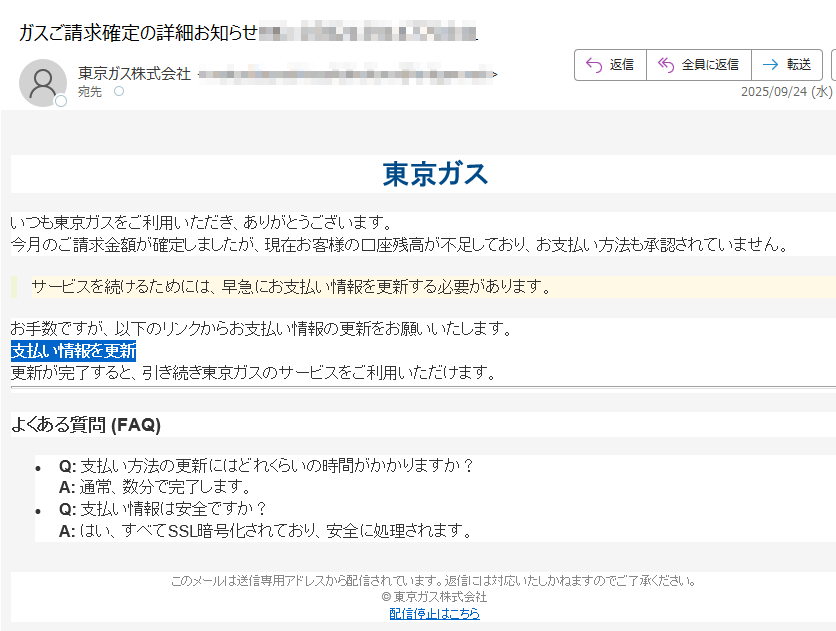Image resolution: width=836 pixels, height=631 pixels.
Task: Open the partially visible button after 転送
Action: (x=832, y=65)
